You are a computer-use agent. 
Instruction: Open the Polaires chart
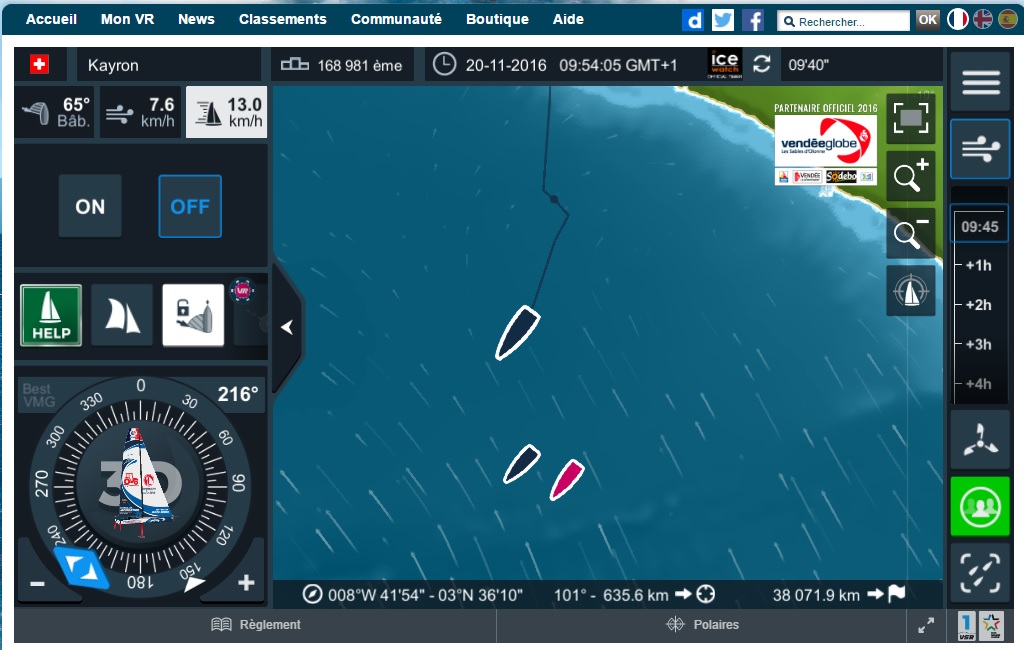point(702,625)
